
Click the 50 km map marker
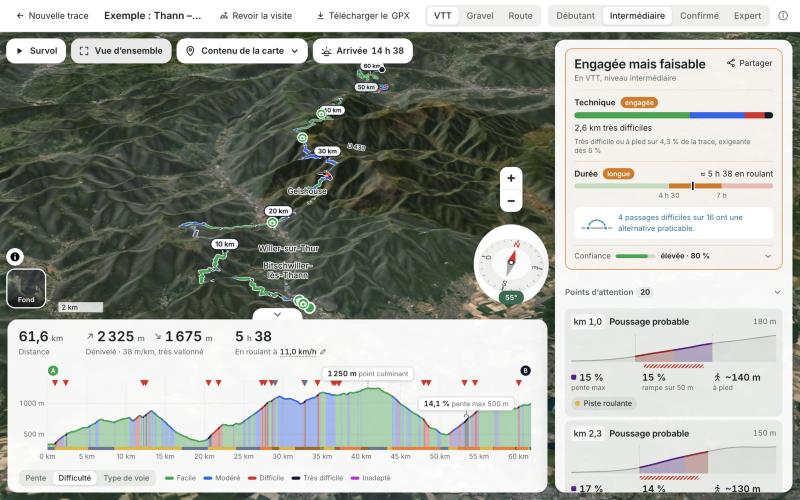tap(366, 87)
